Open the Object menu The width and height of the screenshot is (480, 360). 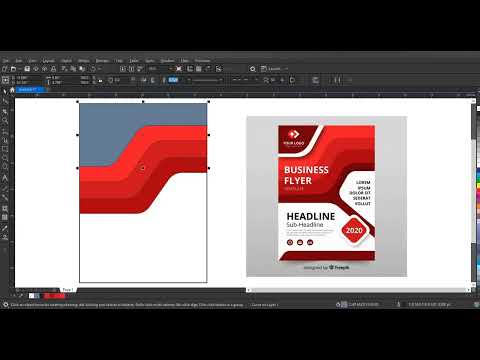(66, 61)
